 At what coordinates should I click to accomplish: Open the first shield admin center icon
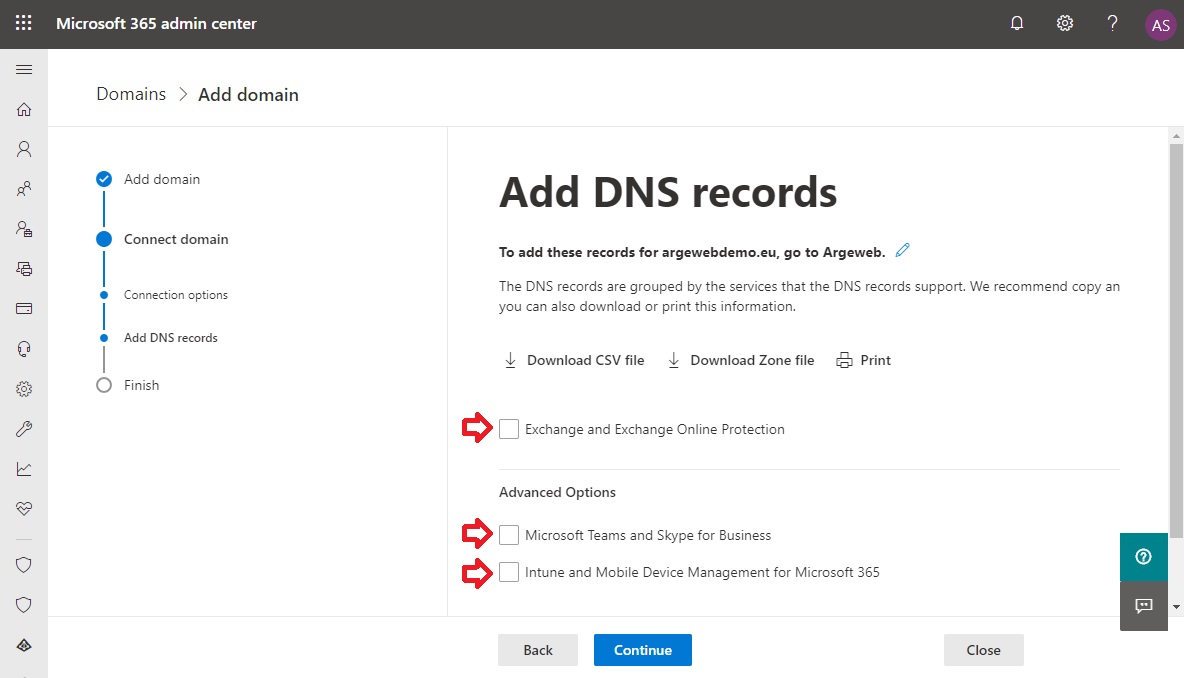(24, 565)
